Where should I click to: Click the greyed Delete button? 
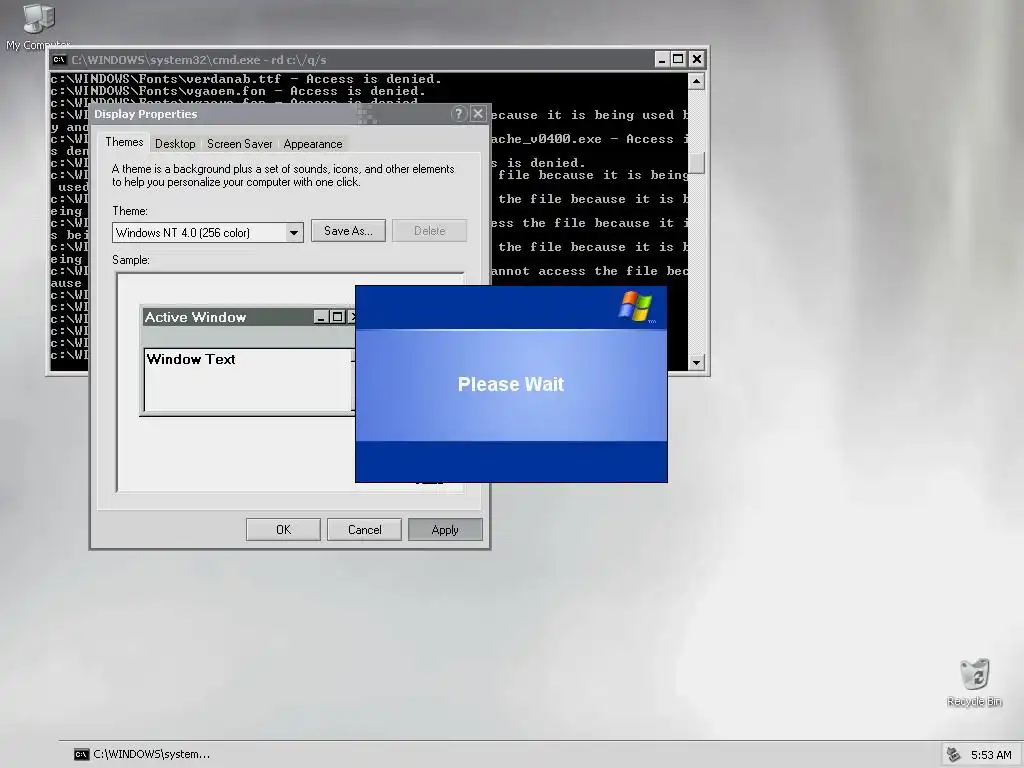[x=429, y=231]
